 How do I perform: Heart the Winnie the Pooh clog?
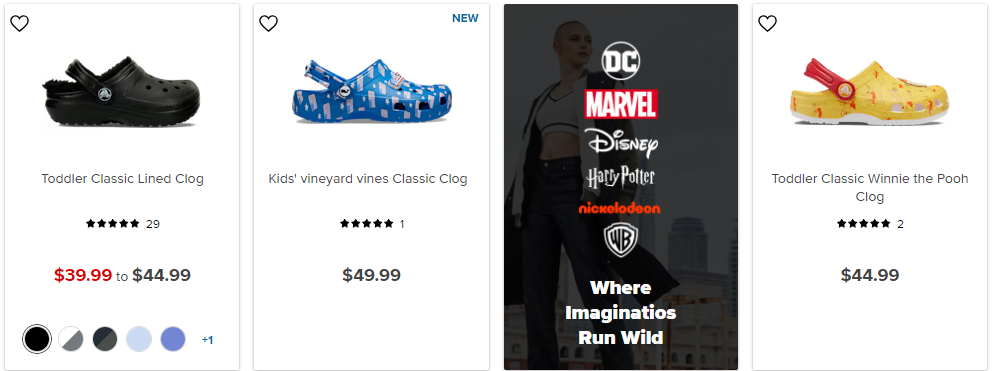coord(767,23)
